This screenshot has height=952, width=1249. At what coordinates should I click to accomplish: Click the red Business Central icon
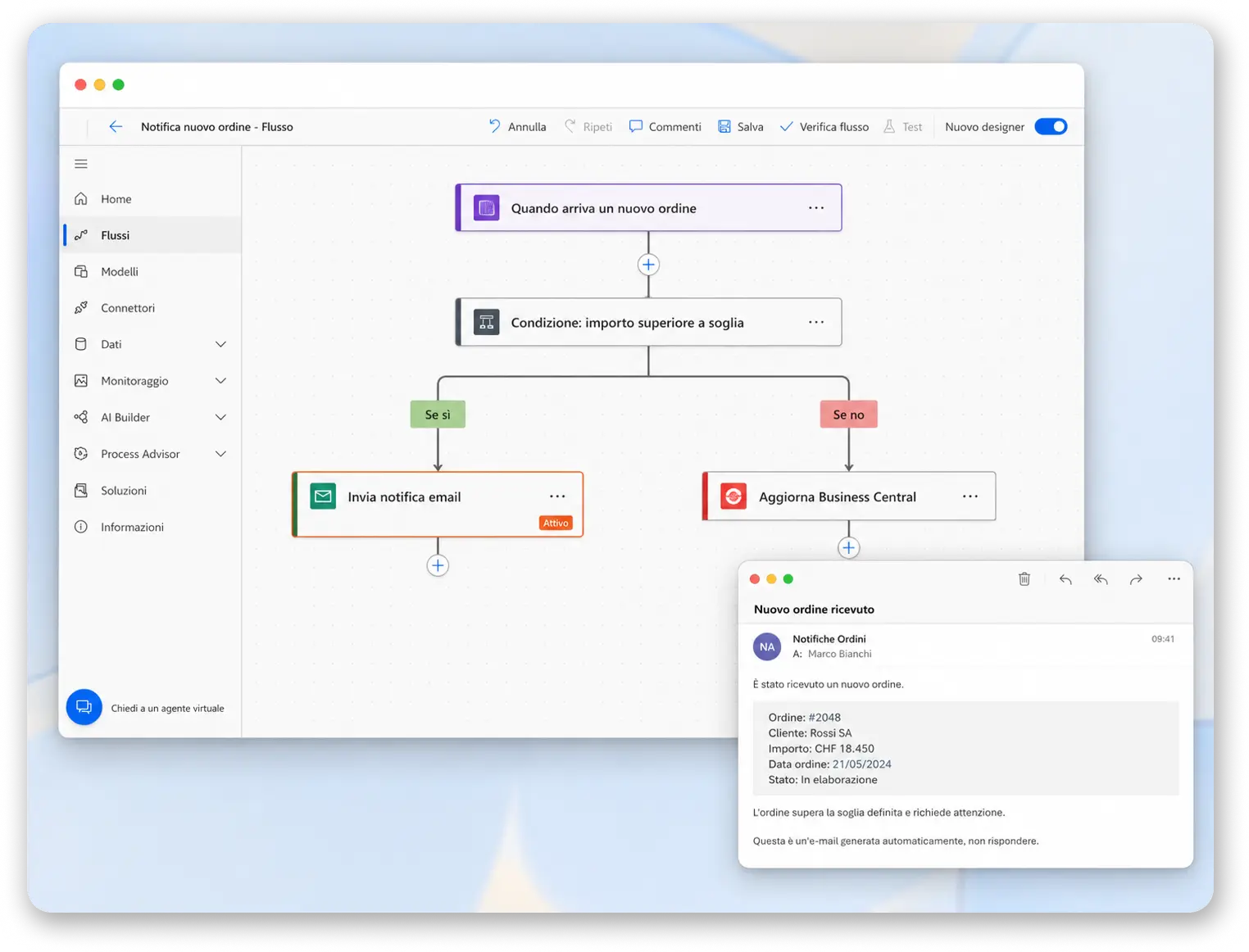(734, 496)
